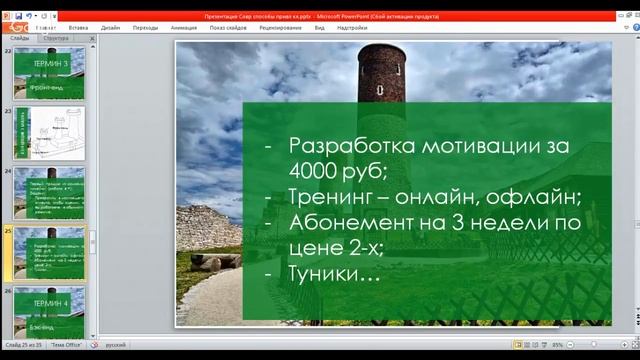This screenshot has height=360, width=640.
Task: Undo the last action
Action: pyautogui.click(x=29, y=16)
